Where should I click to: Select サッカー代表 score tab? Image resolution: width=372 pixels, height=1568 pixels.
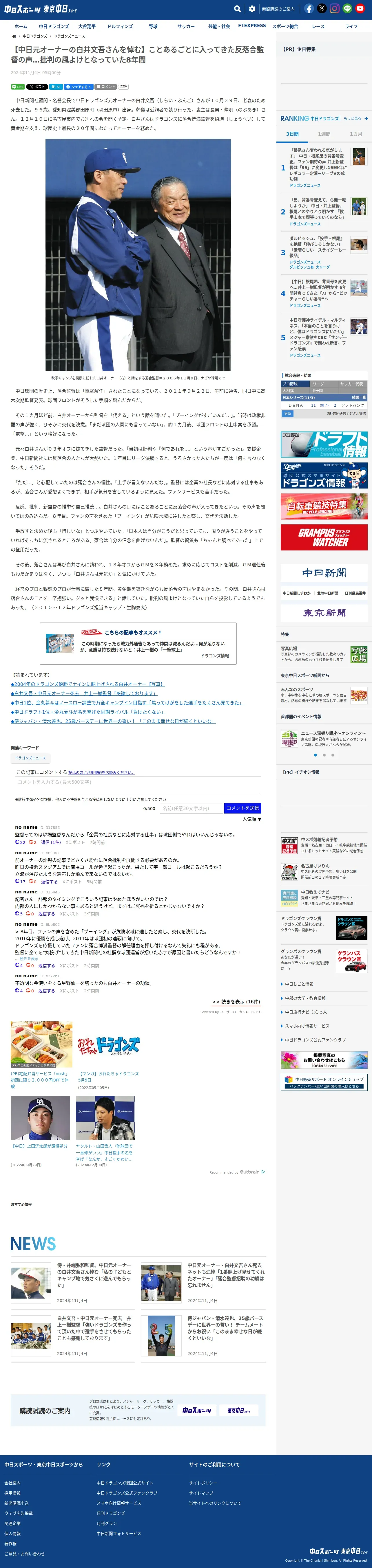pyautogui.click(x=353, y=384)
